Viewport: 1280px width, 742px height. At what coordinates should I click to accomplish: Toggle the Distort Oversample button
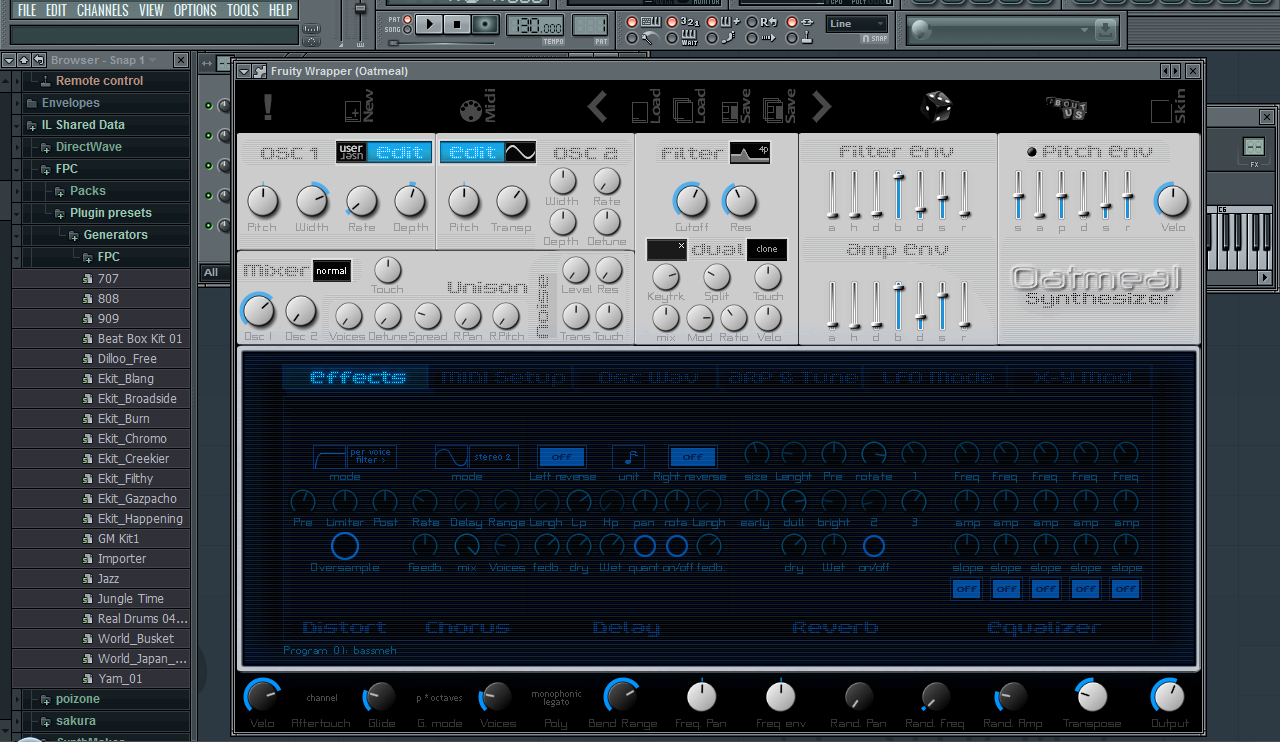click(345, 546)
